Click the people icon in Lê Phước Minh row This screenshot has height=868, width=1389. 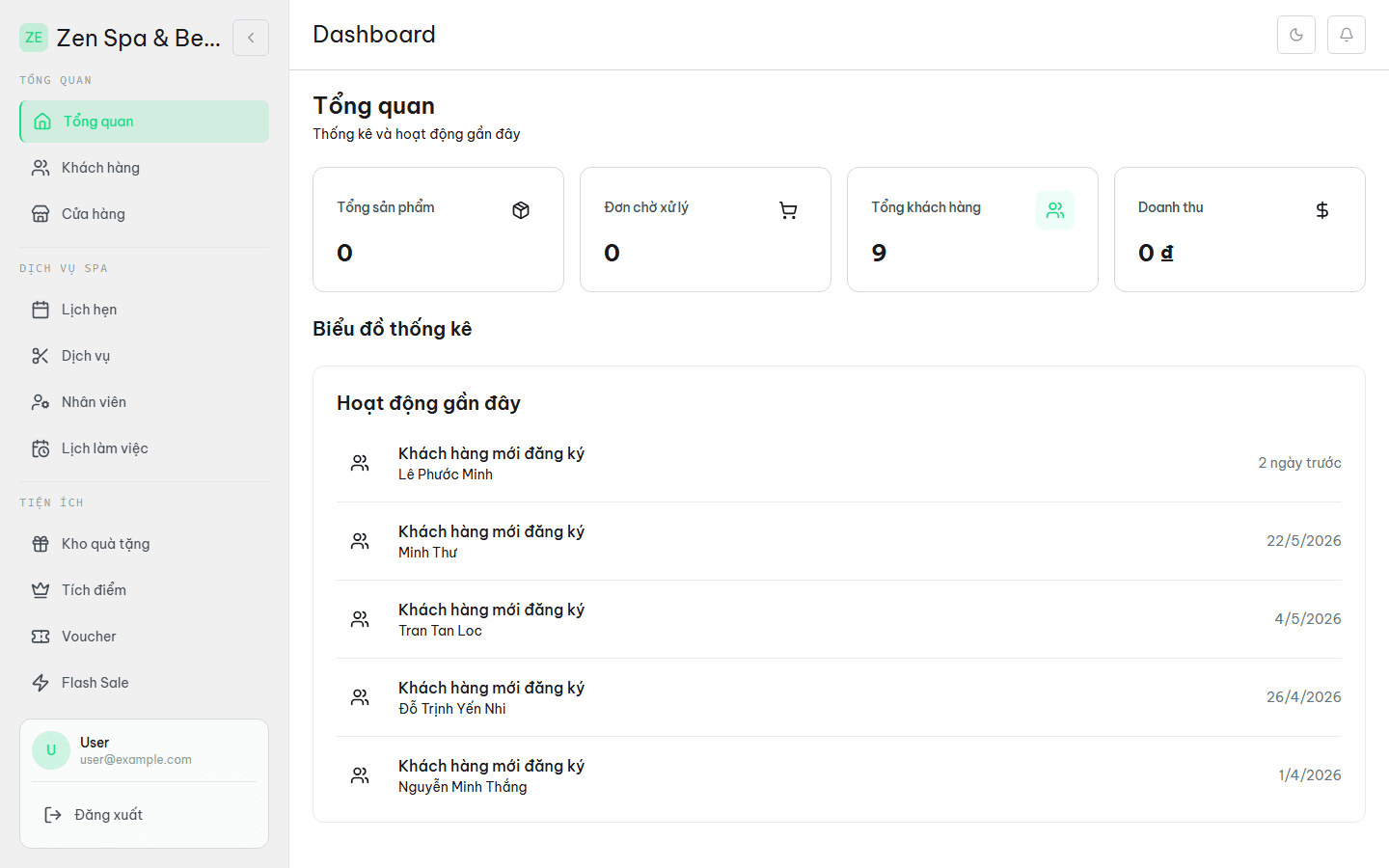coord(360,463)
